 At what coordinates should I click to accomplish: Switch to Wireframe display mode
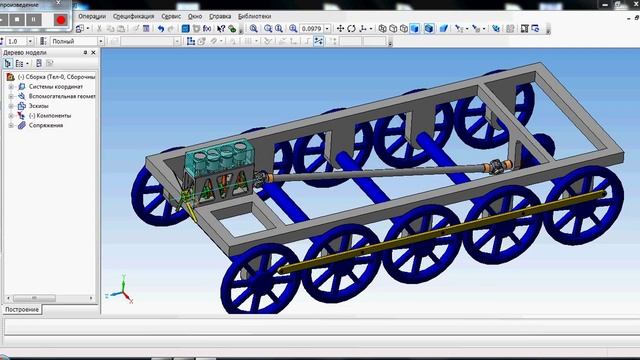coord(382,29)
